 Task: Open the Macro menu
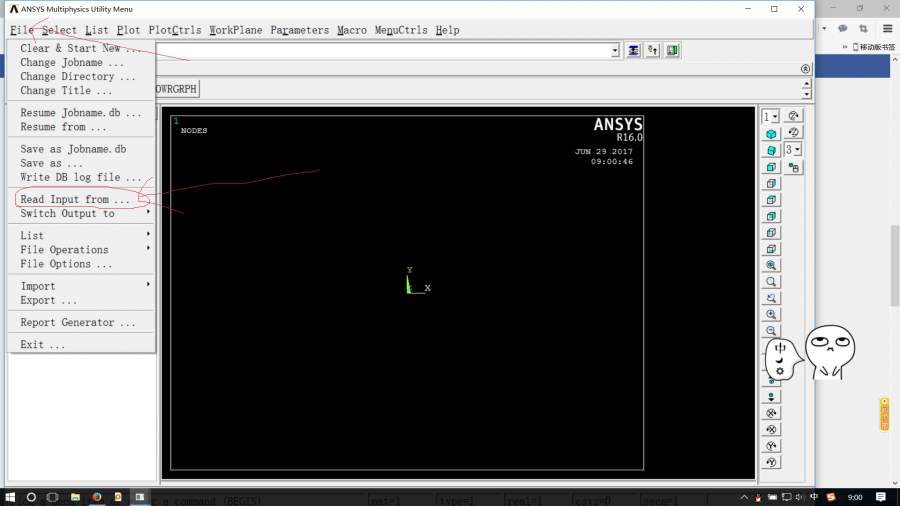click(x=352, y=30)
